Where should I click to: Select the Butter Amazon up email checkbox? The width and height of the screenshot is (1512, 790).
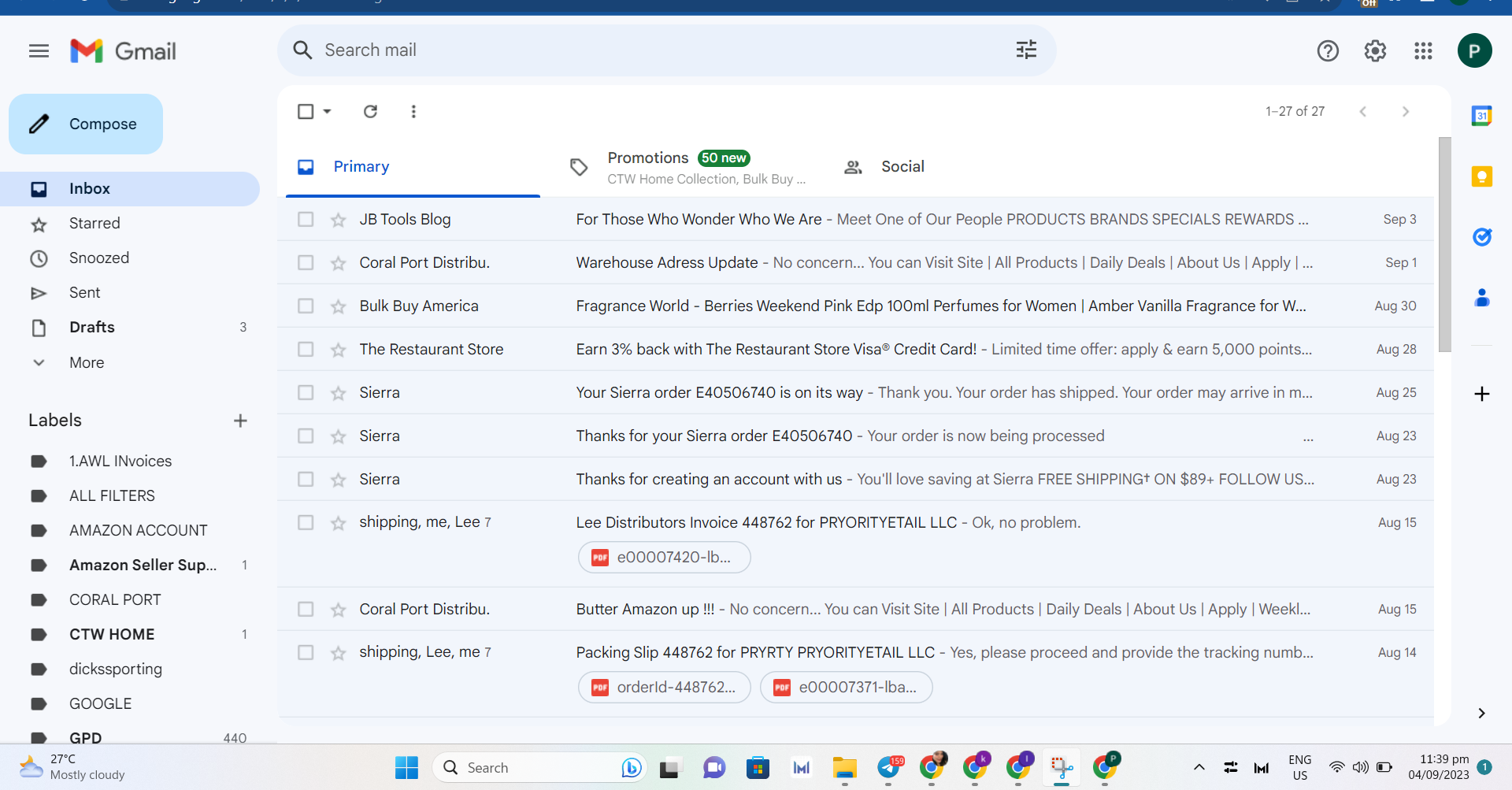306,610
